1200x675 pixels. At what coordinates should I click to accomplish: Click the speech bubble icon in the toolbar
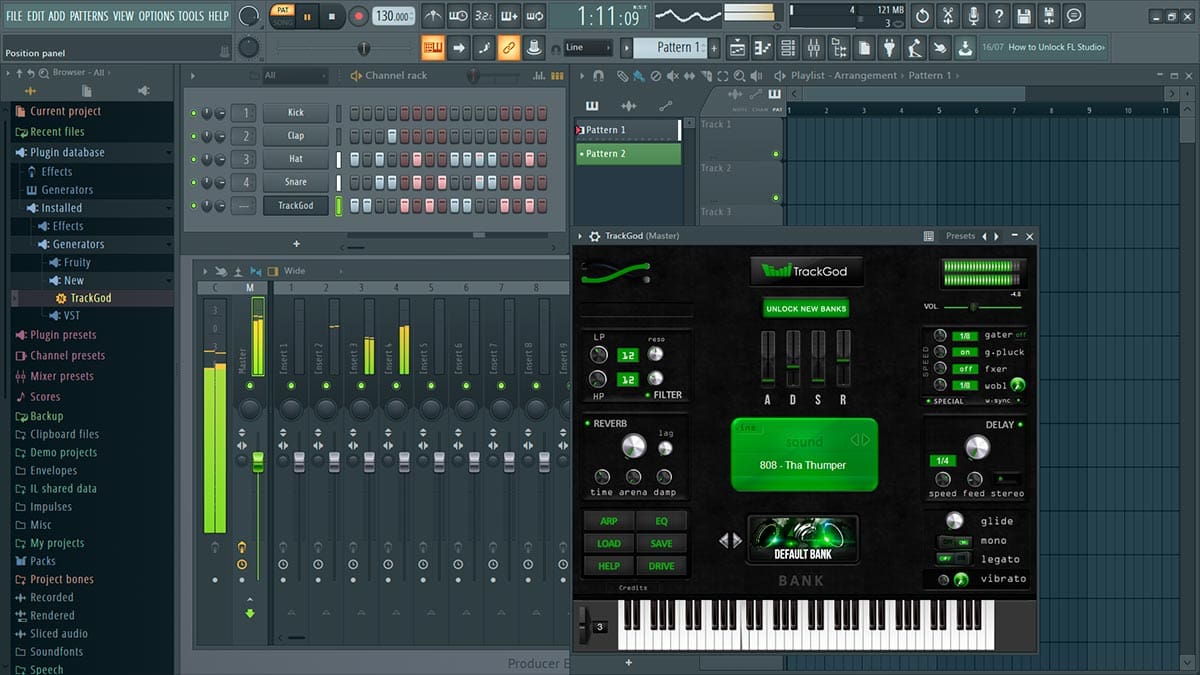[x=1074, y=16]
